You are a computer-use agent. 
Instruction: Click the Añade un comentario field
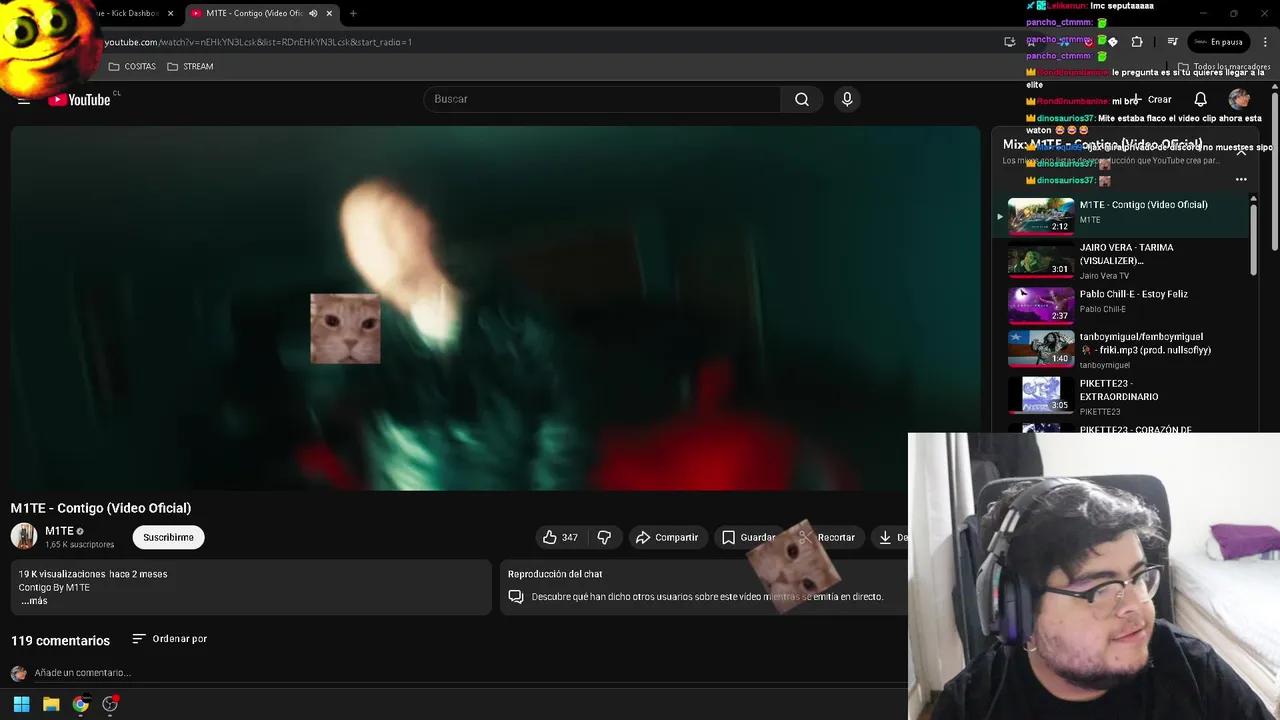pos(82,673)
